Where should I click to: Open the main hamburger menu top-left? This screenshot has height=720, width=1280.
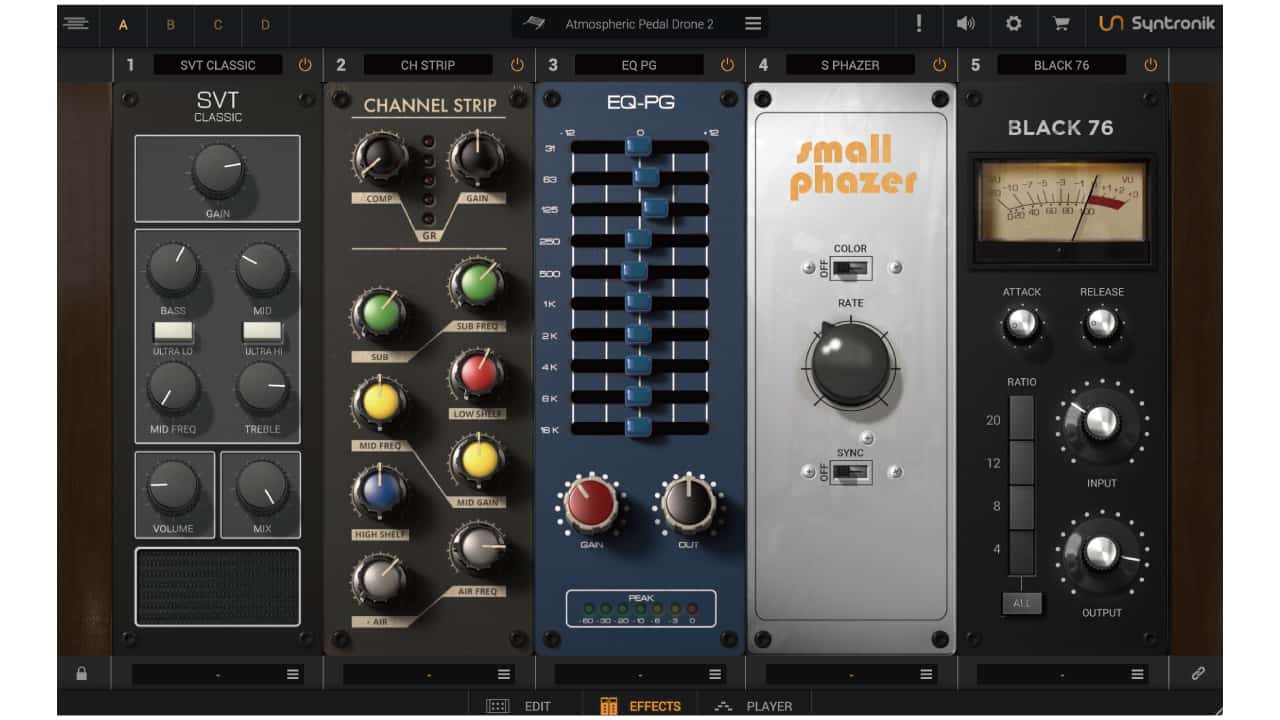click(75, 22)
